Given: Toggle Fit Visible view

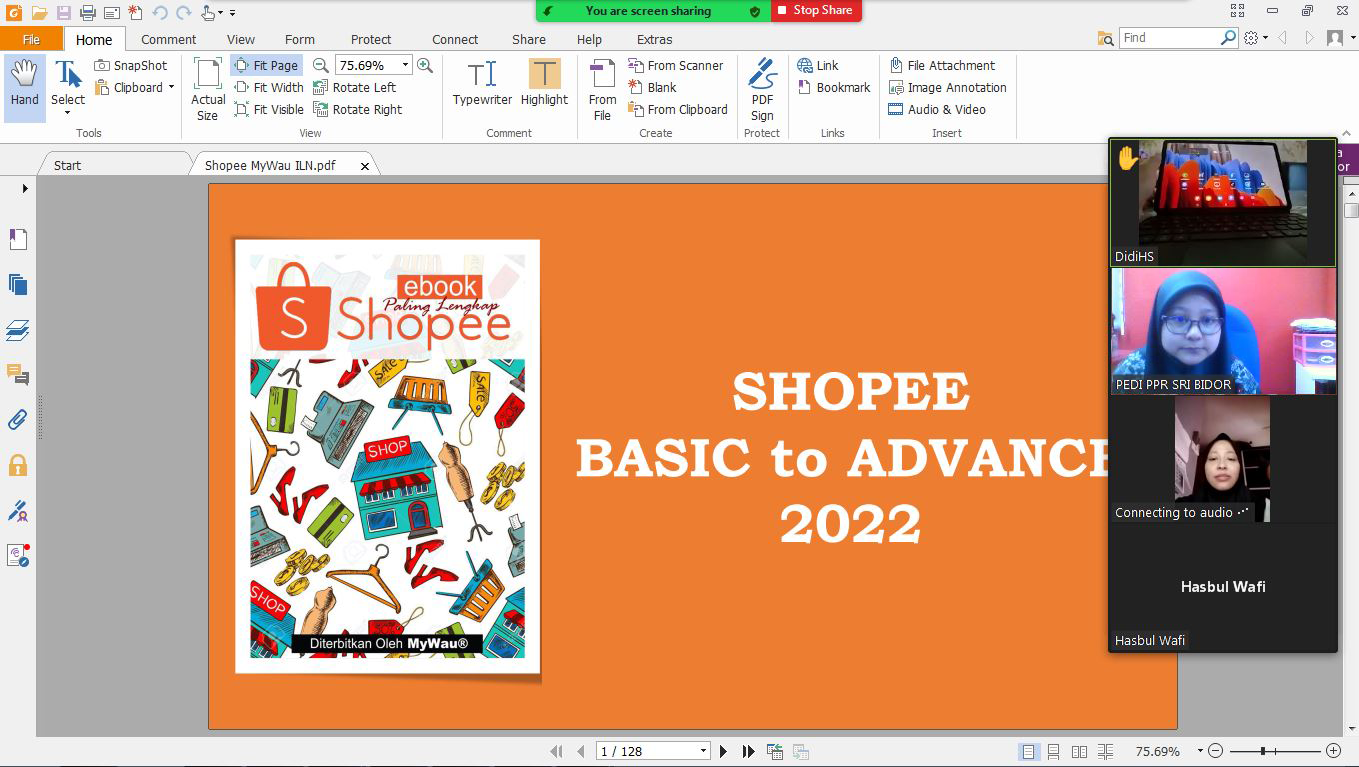Looking at the screenshot, I should [x=269, y=110].
